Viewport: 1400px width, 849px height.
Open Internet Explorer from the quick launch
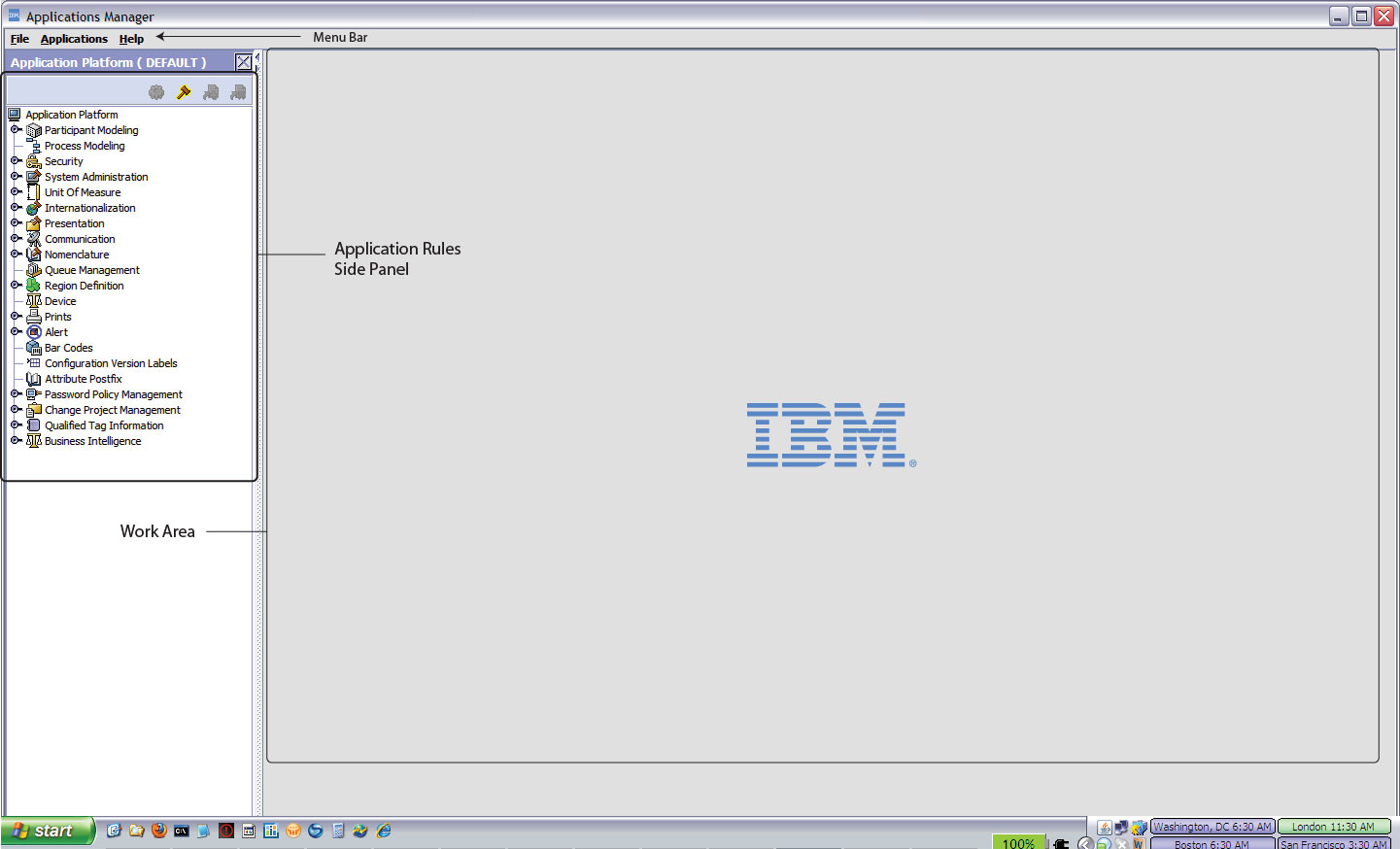[384, 831]
